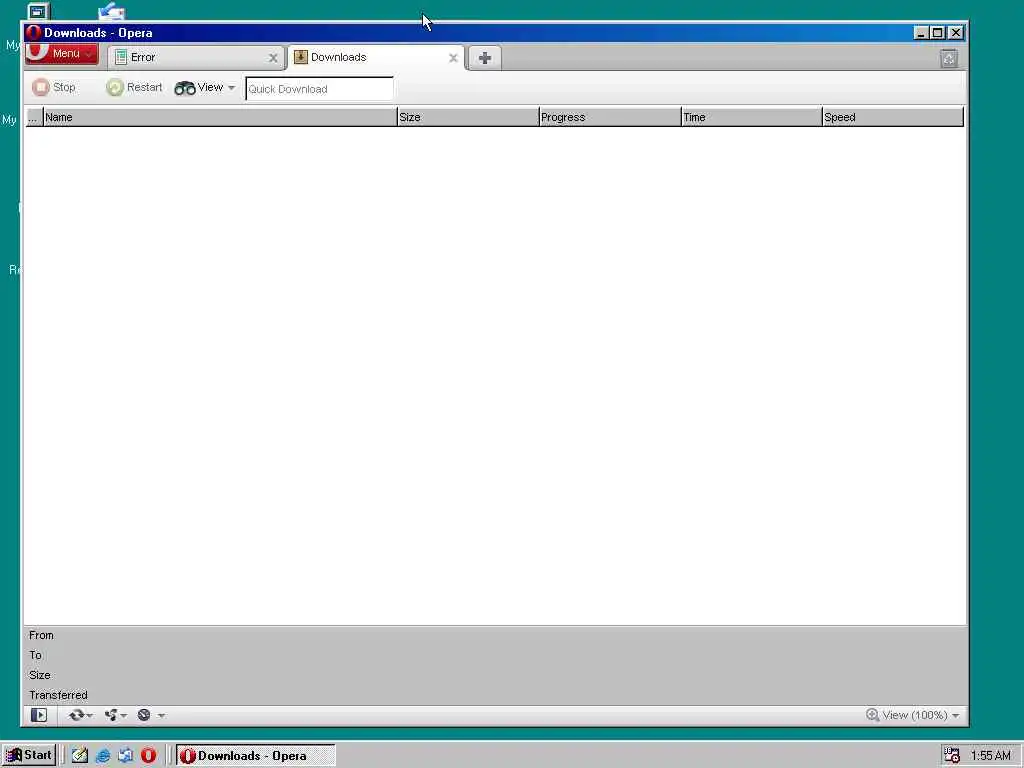
Task: Expand Opera Turbo dropdown arrow
Action: [x=161, y=716]
